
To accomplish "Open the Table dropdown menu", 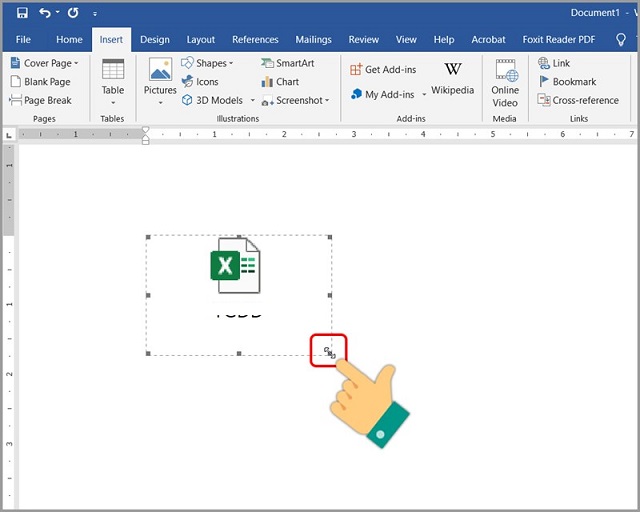I will tap(113, 78).
